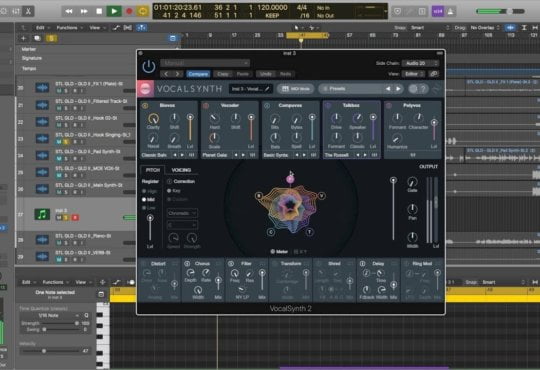Viewport: 540px width, 370px height.
Task: Edit the Inst 3 plugin instance name
Action: coord(251,89)
